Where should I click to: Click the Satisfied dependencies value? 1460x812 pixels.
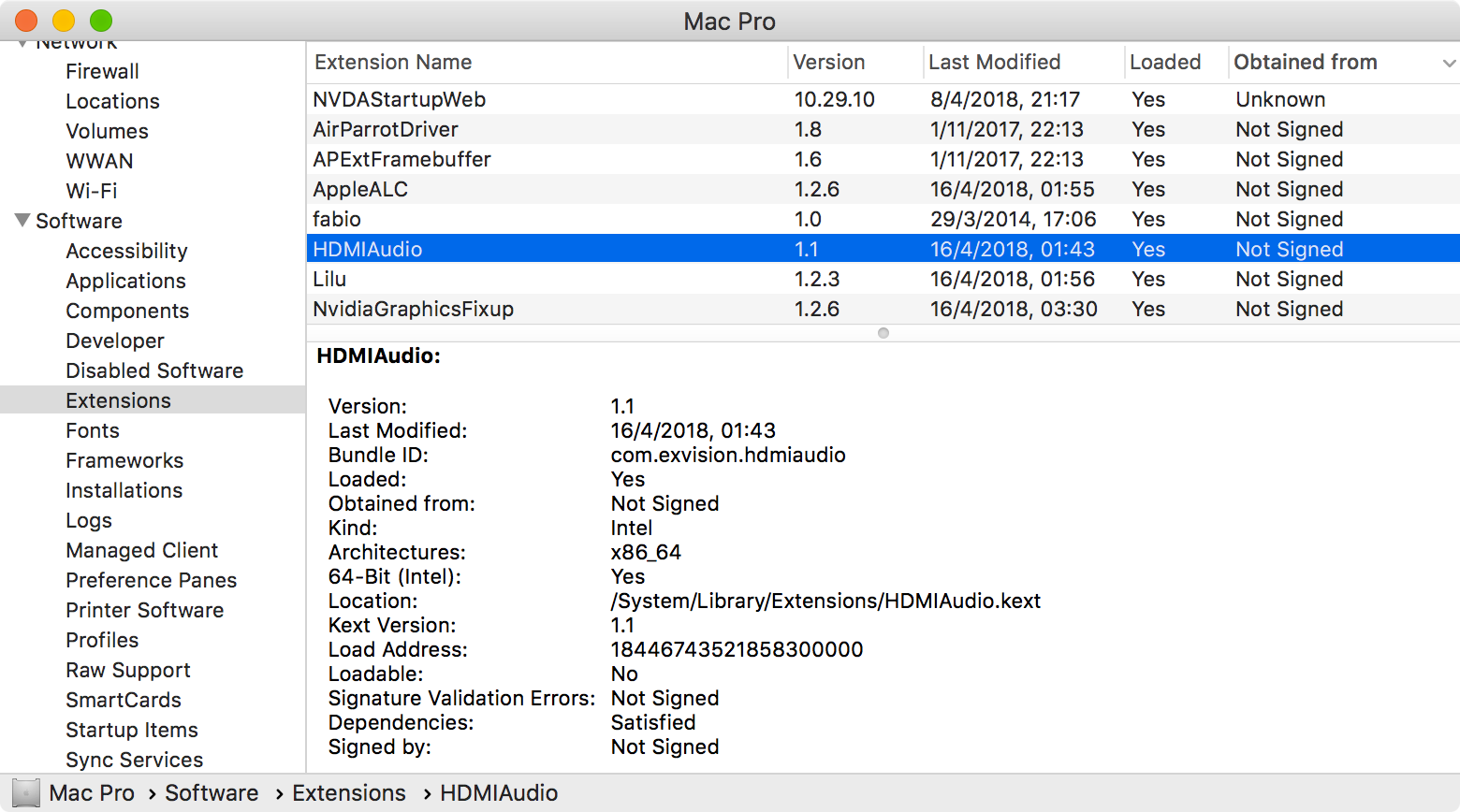653,722
